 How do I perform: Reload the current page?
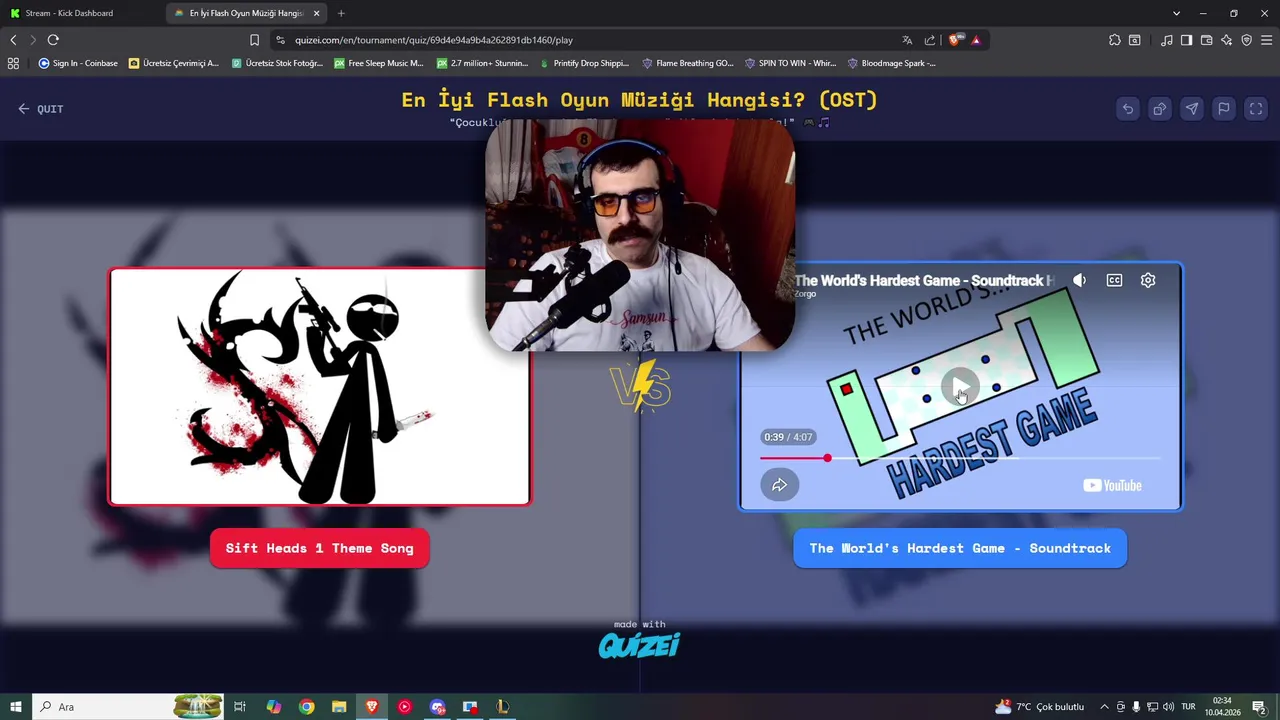53,40
